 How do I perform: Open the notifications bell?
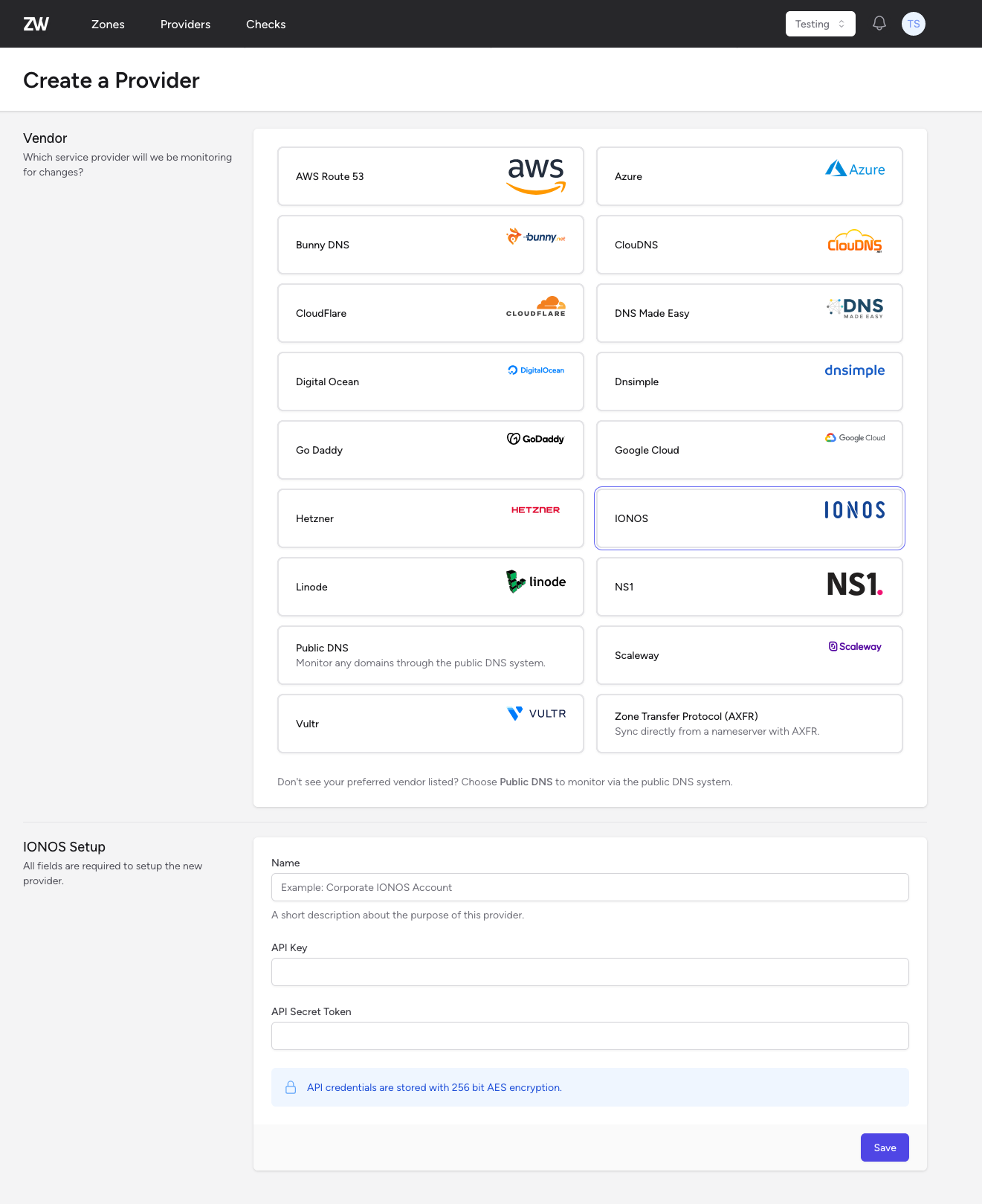879,24
